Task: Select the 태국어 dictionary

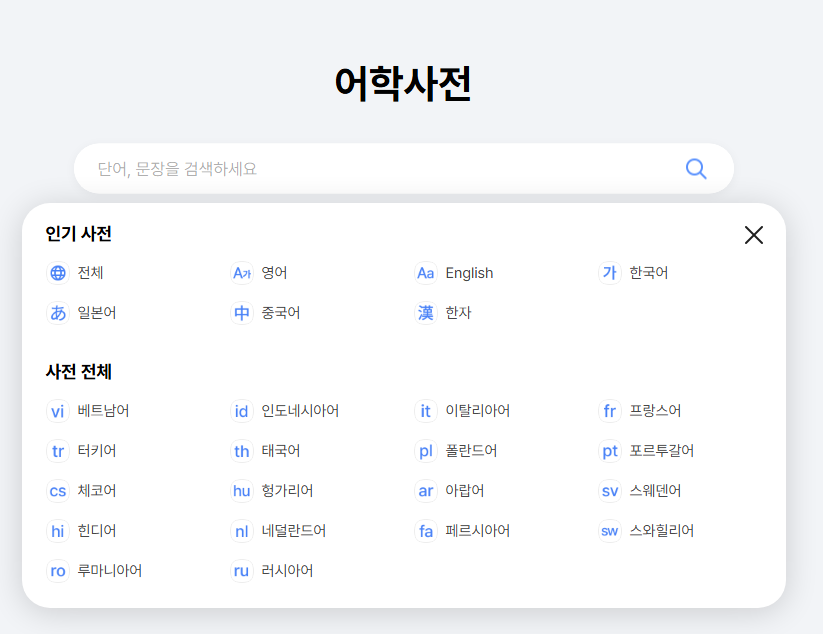Action: tap(281, 450)
